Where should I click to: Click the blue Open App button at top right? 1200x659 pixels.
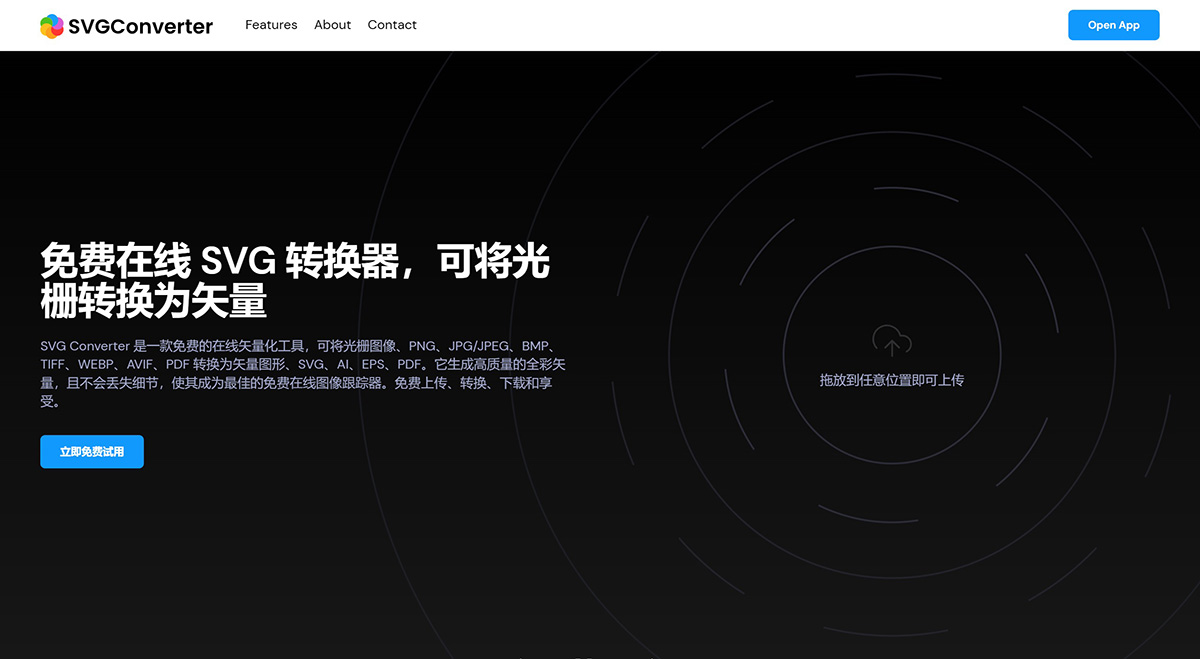(x=1113, y=25)
